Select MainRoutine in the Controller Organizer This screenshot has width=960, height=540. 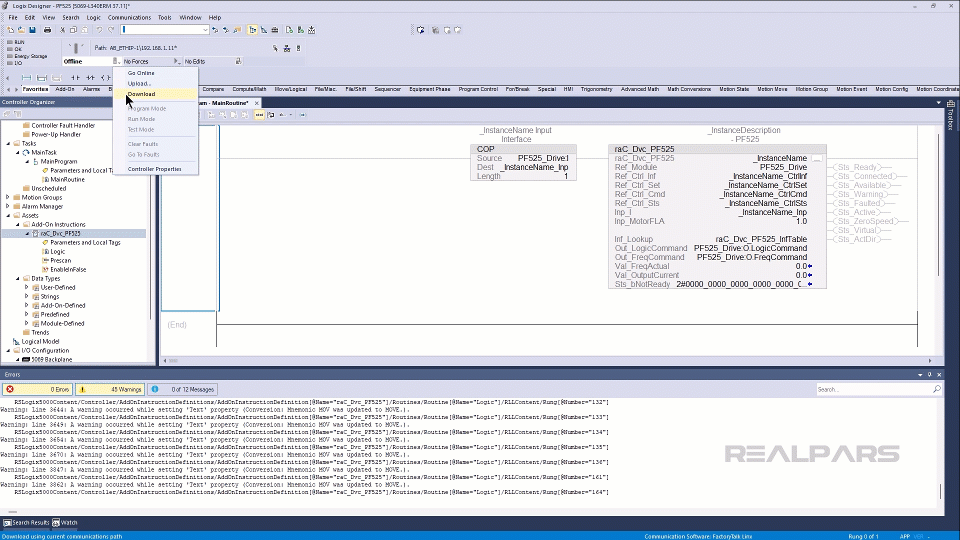pyautogui.click(x=67, y=179)
